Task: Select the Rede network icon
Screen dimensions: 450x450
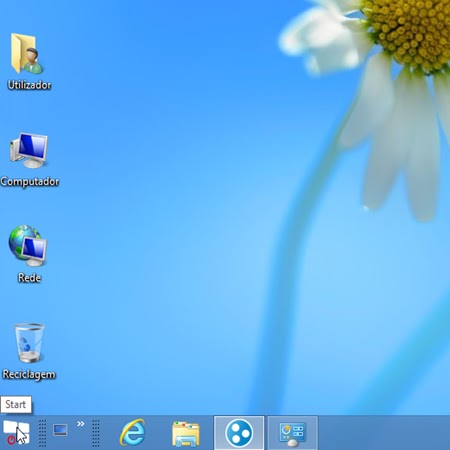Action: 28,246
